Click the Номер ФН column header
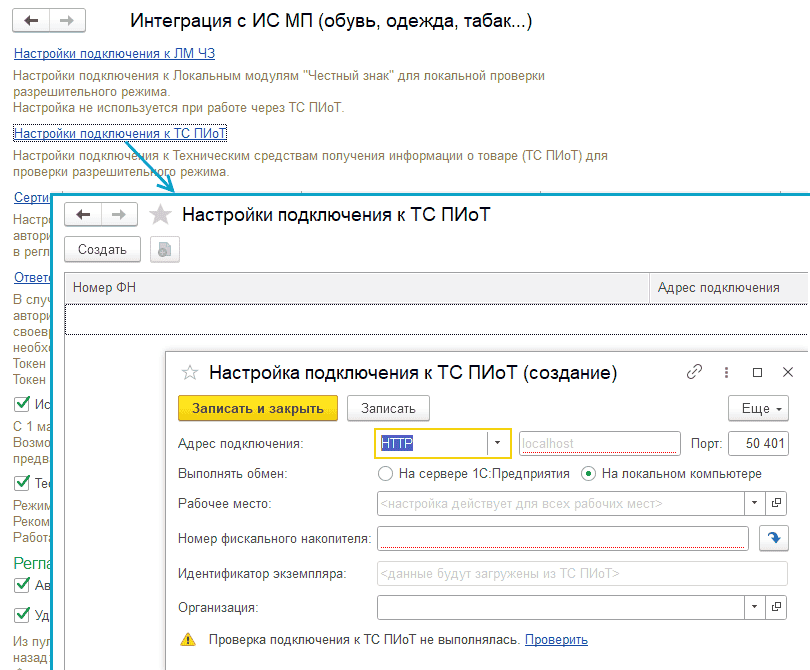 click(x=105, y=287)
